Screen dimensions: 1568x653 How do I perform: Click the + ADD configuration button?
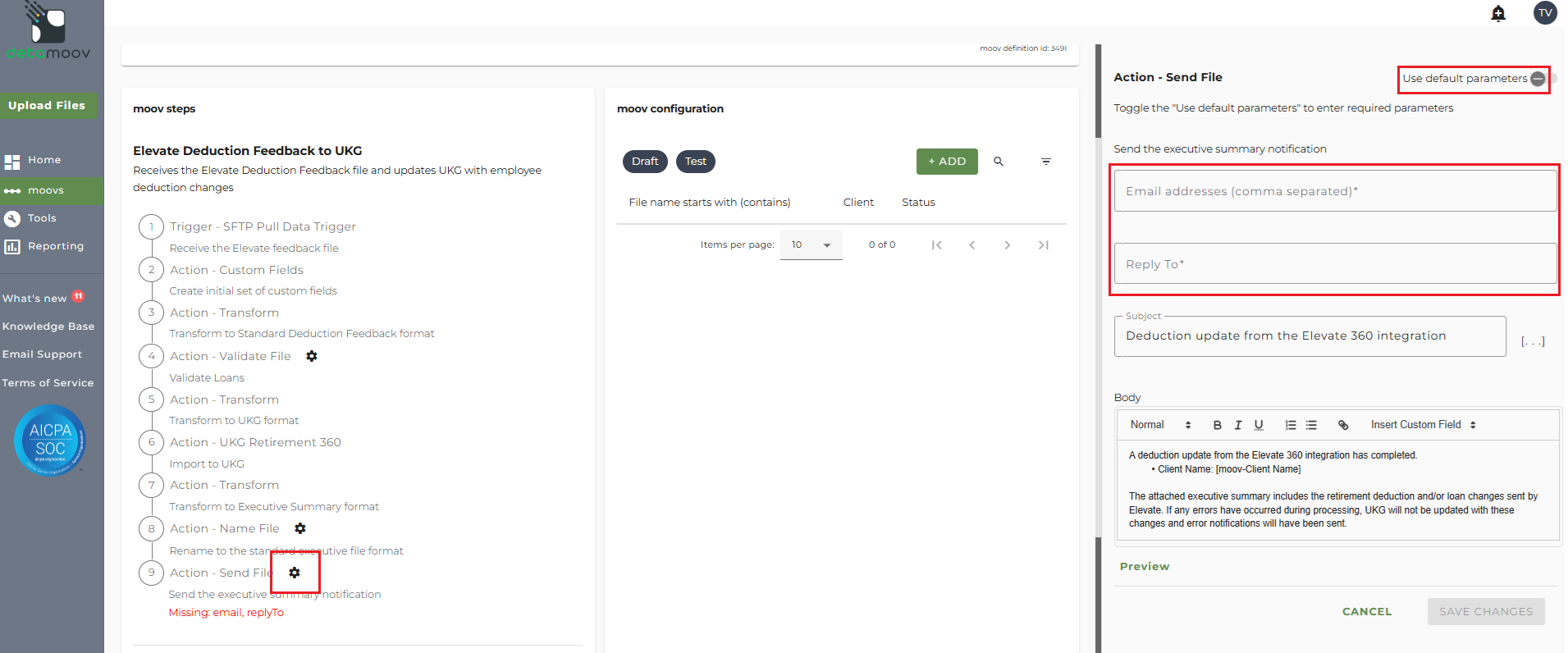[x=947, y=162]
